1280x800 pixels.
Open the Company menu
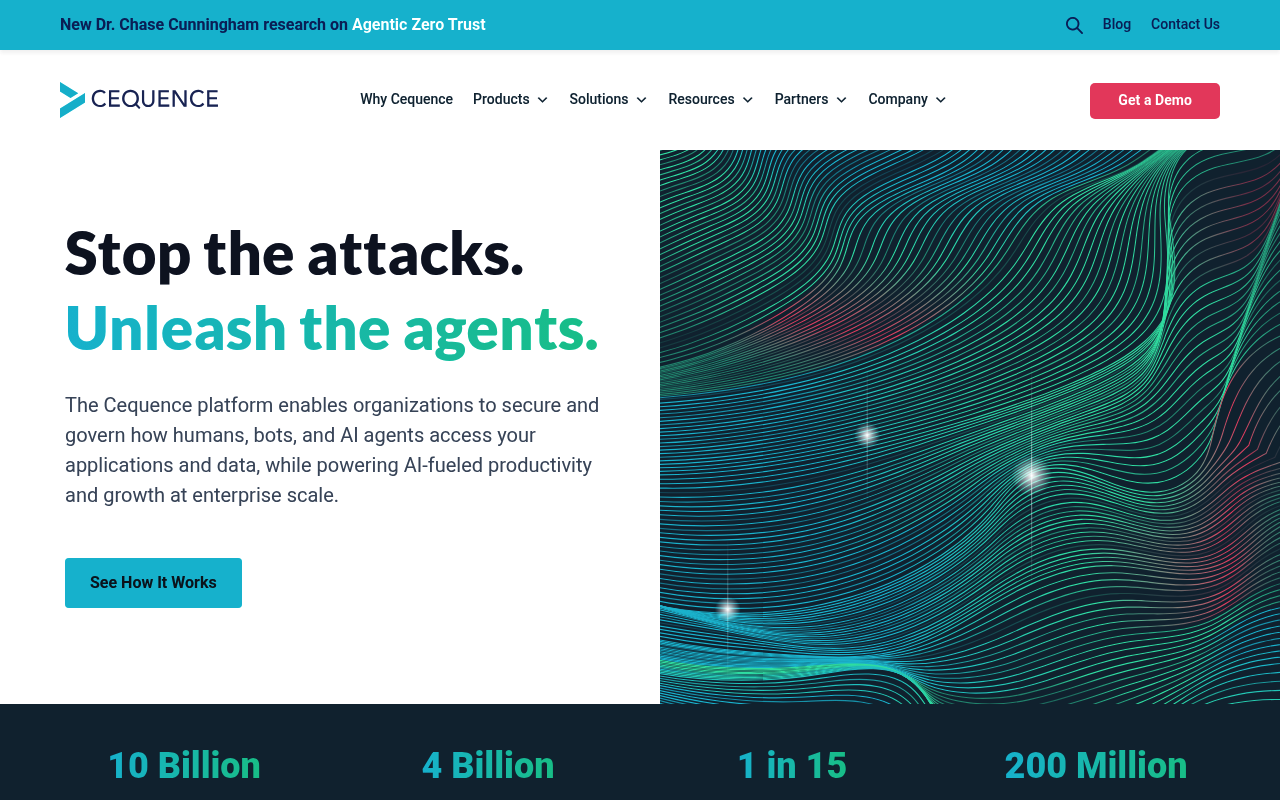898,99
